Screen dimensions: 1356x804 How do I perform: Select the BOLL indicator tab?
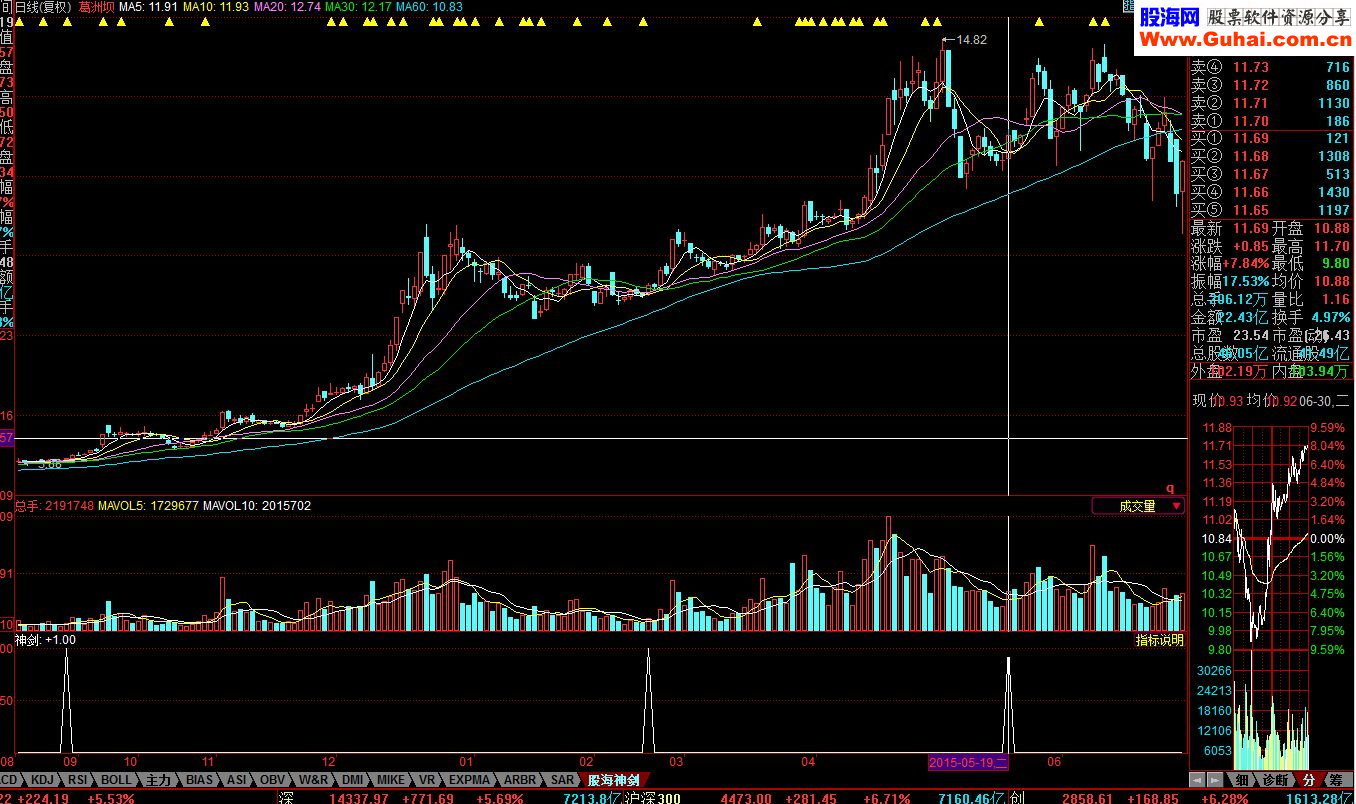(116, 779)
